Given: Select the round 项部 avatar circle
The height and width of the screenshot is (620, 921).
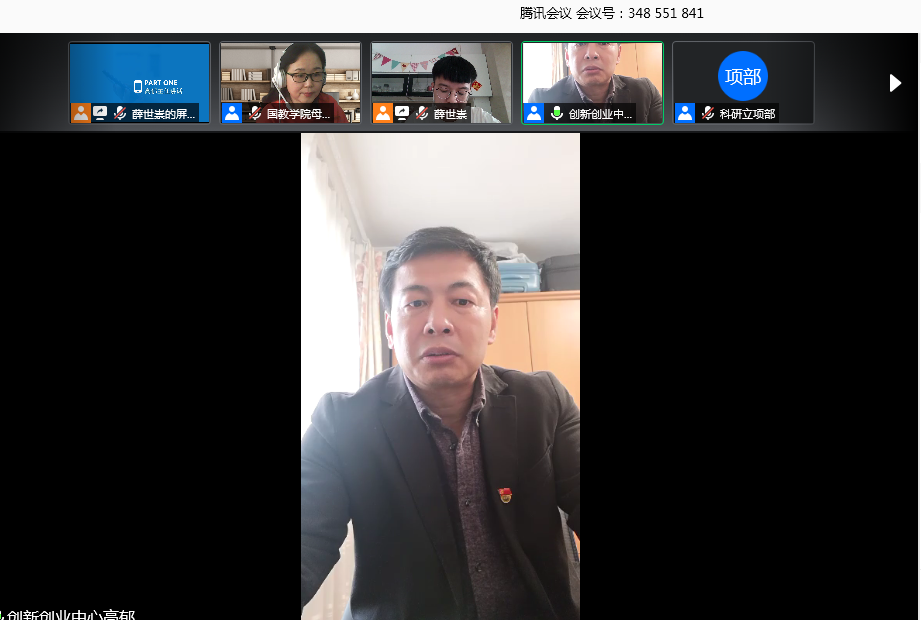Looking at the screenshot, I should [x=743, y=76].
